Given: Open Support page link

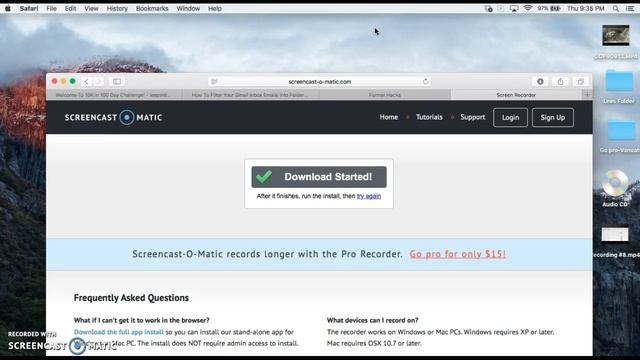Looking at the screenshot, I should pyautogui.click(x=473, y=117).
